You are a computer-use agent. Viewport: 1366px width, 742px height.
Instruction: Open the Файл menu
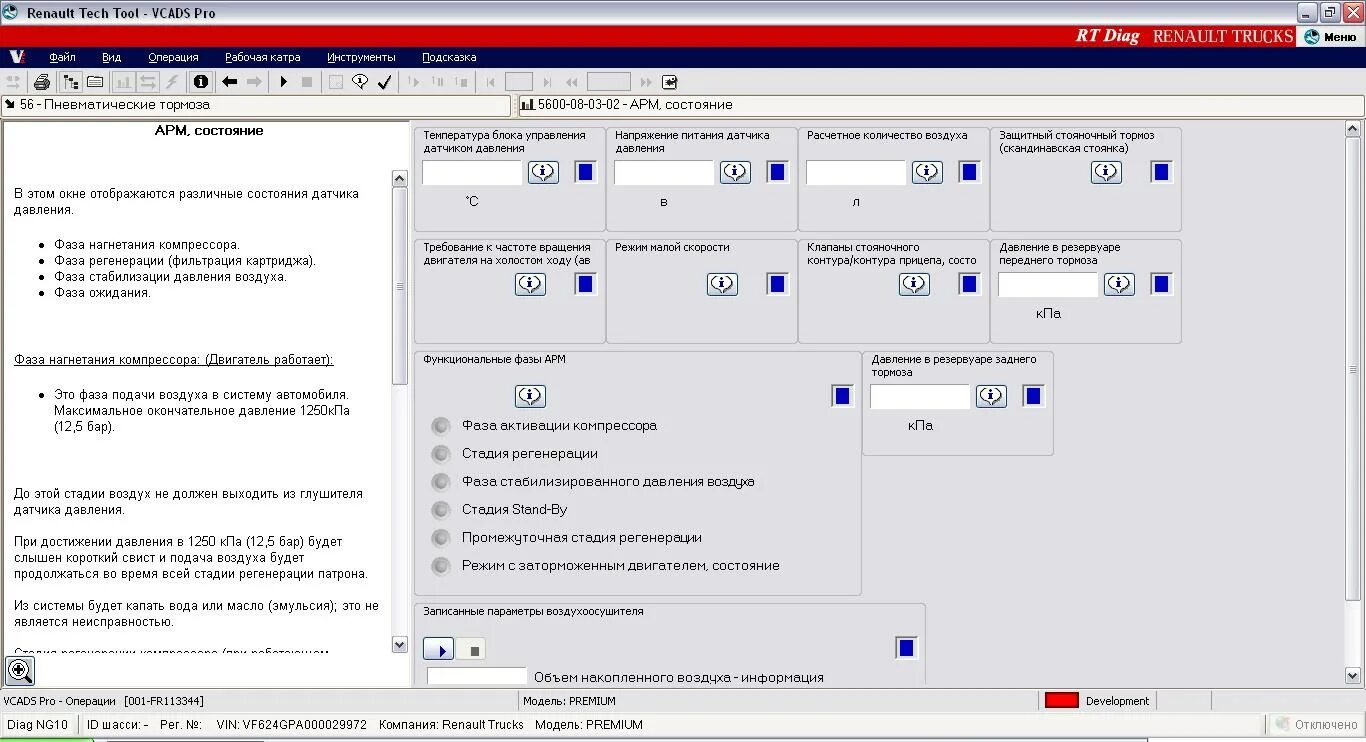click(x=62, y=57)
